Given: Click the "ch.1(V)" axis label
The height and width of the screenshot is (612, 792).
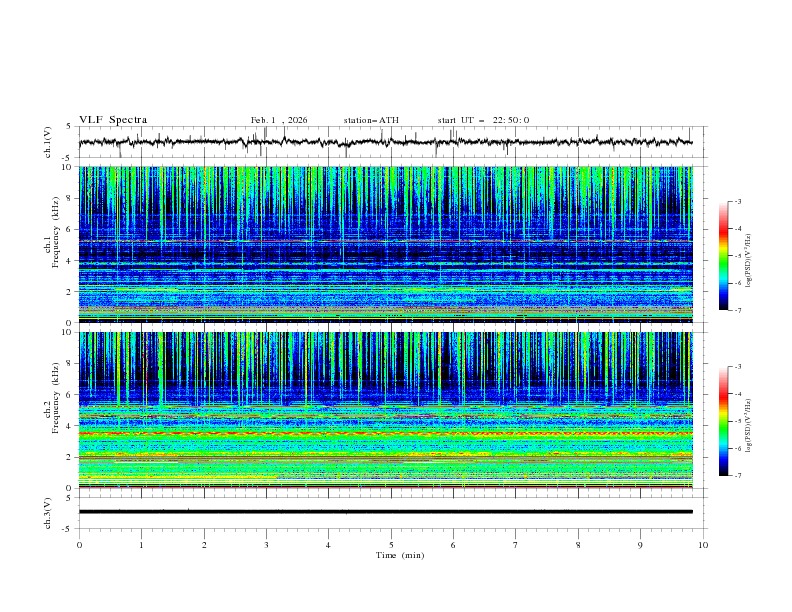Looking at the screenshot, I should point(48,142).
